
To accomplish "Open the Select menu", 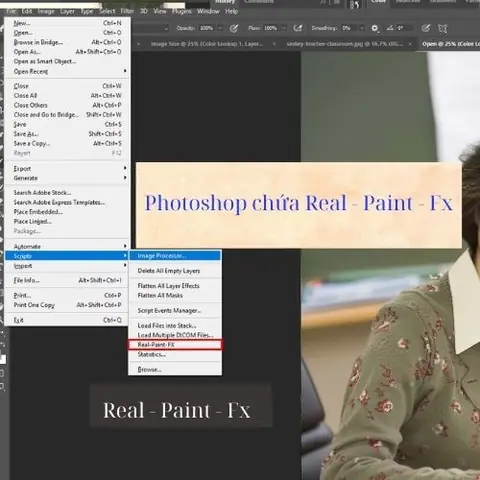I will point(107,11).
